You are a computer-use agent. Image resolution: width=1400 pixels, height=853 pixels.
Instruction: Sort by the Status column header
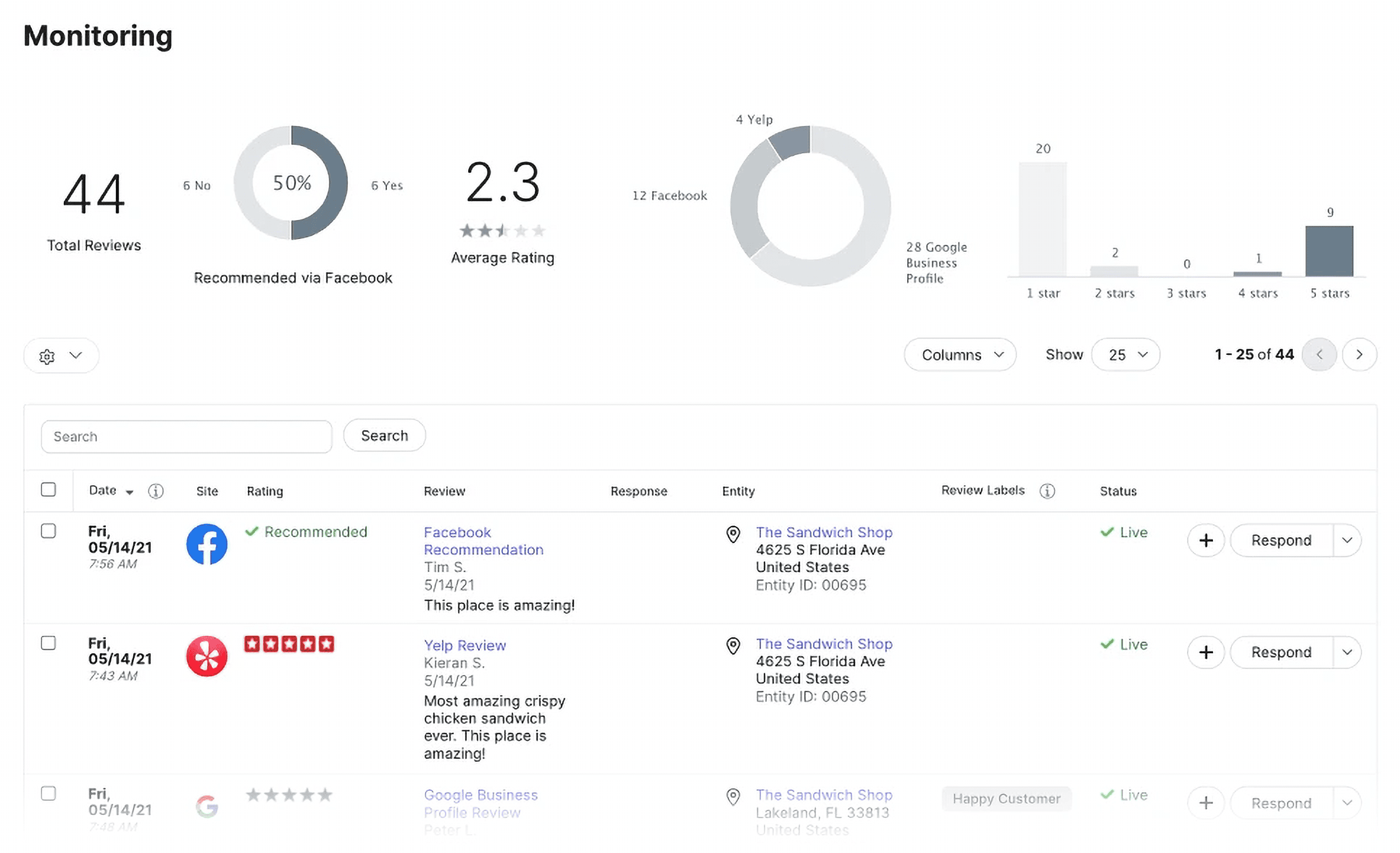coord(1118,491)
